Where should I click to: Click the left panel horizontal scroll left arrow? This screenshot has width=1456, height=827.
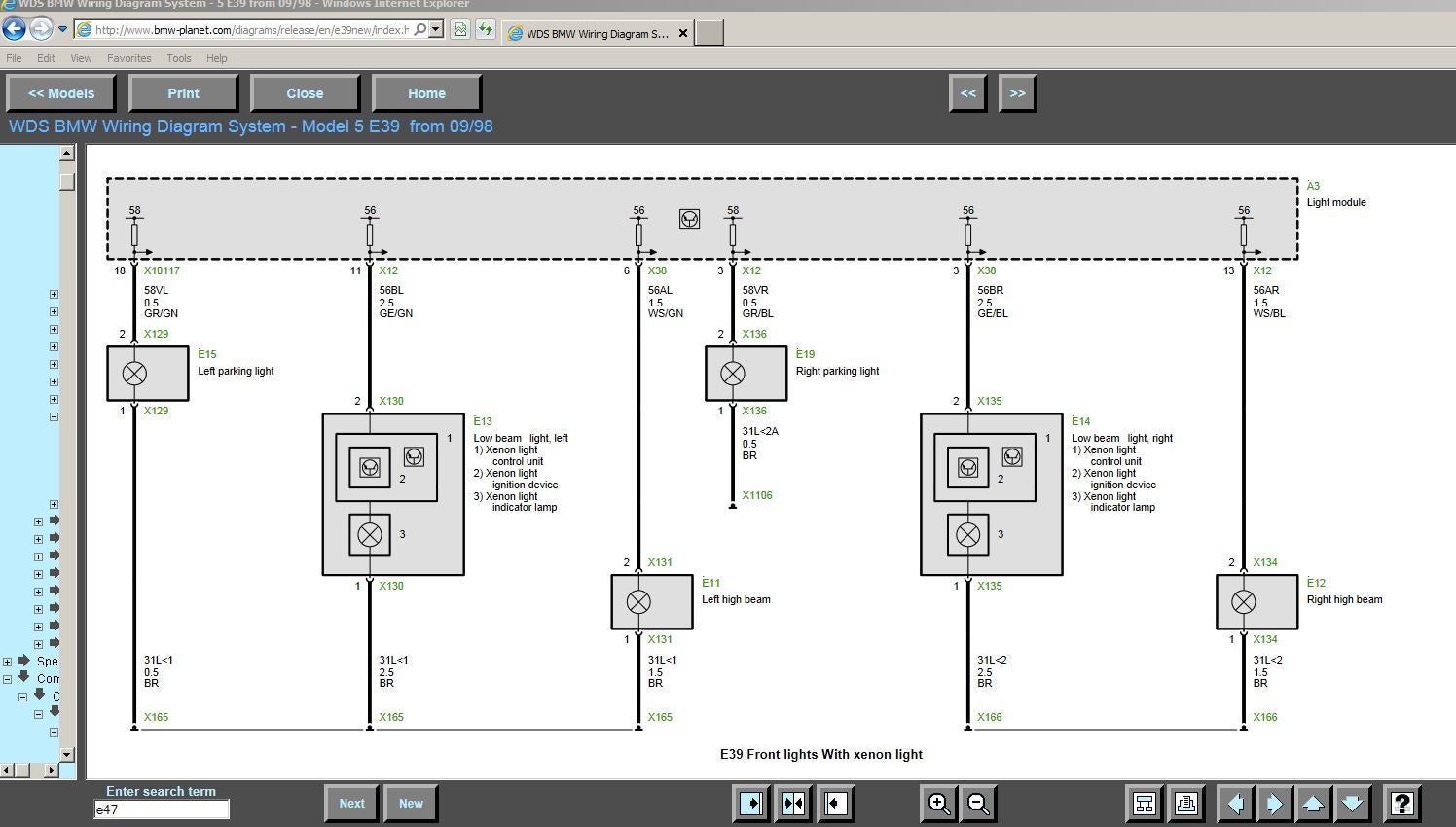click(x=7, y=770)
